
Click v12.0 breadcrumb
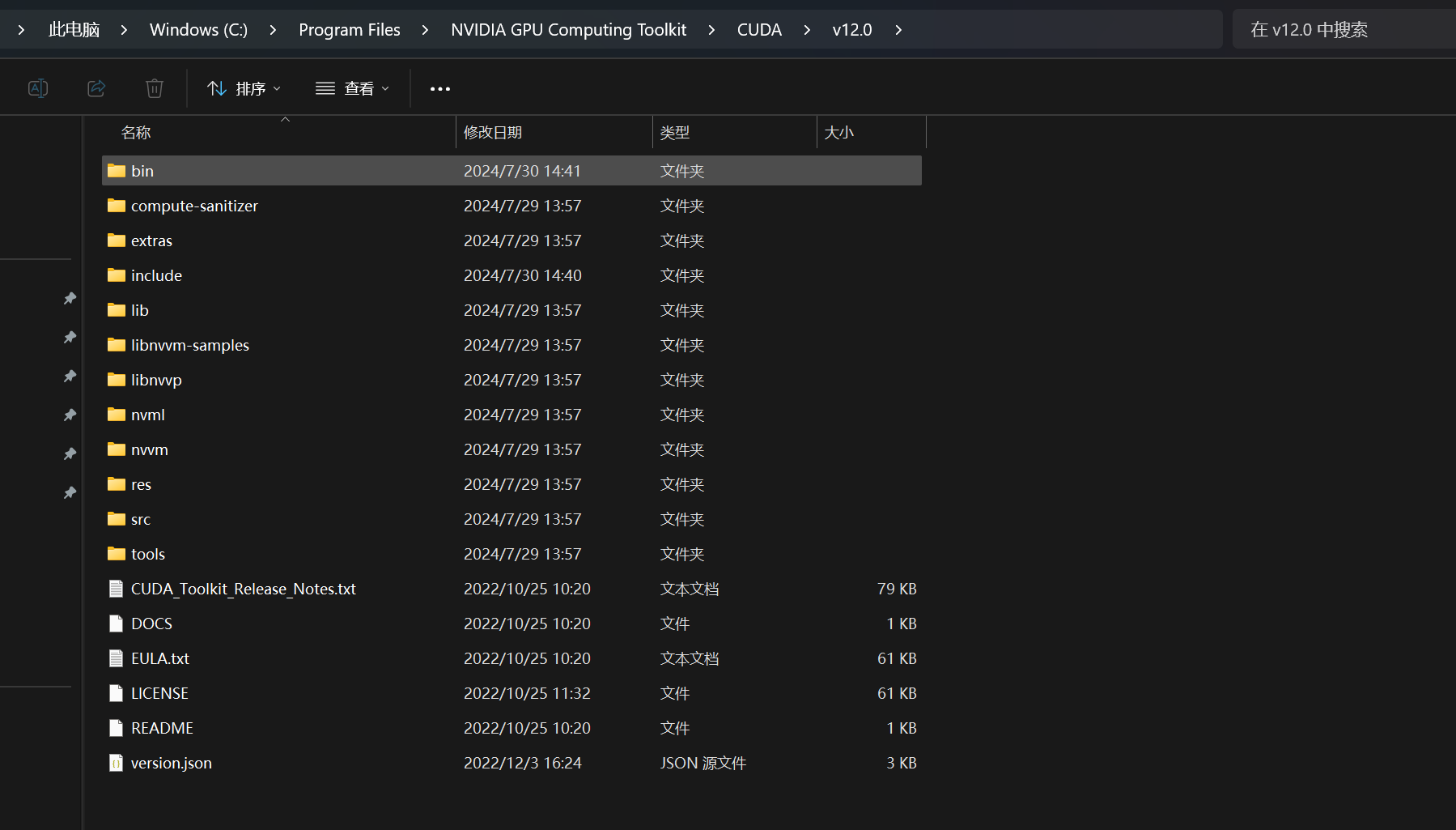click(852, 30)
